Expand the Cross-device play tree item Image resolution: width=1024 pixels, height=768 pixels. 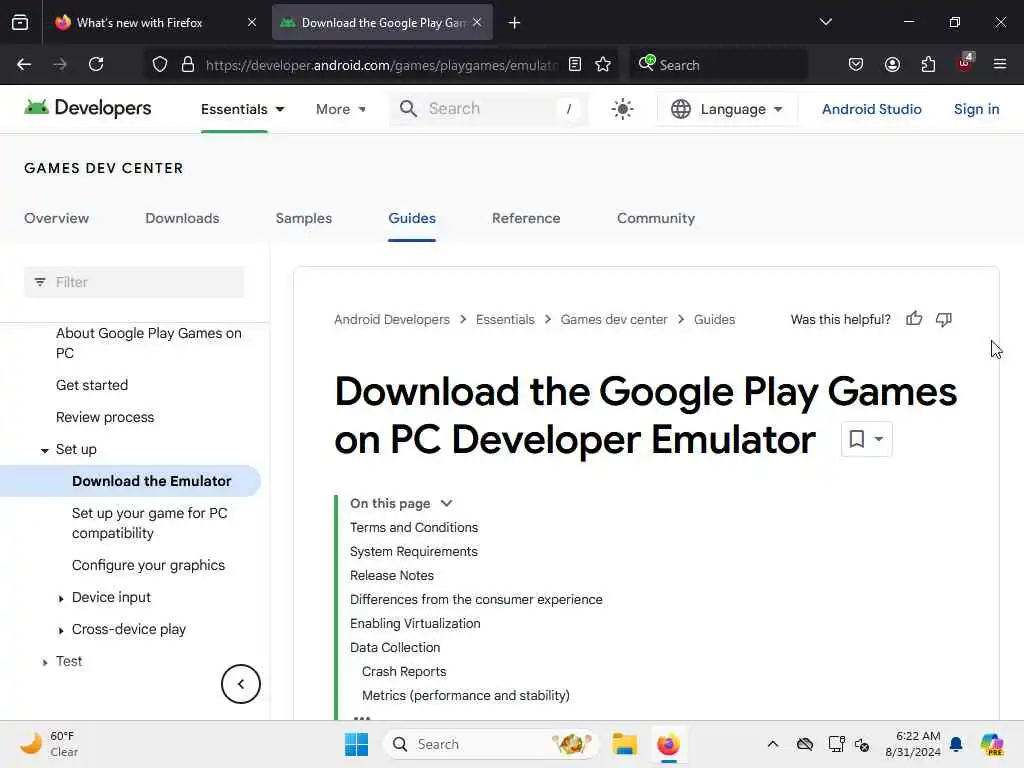pos(61,630)
